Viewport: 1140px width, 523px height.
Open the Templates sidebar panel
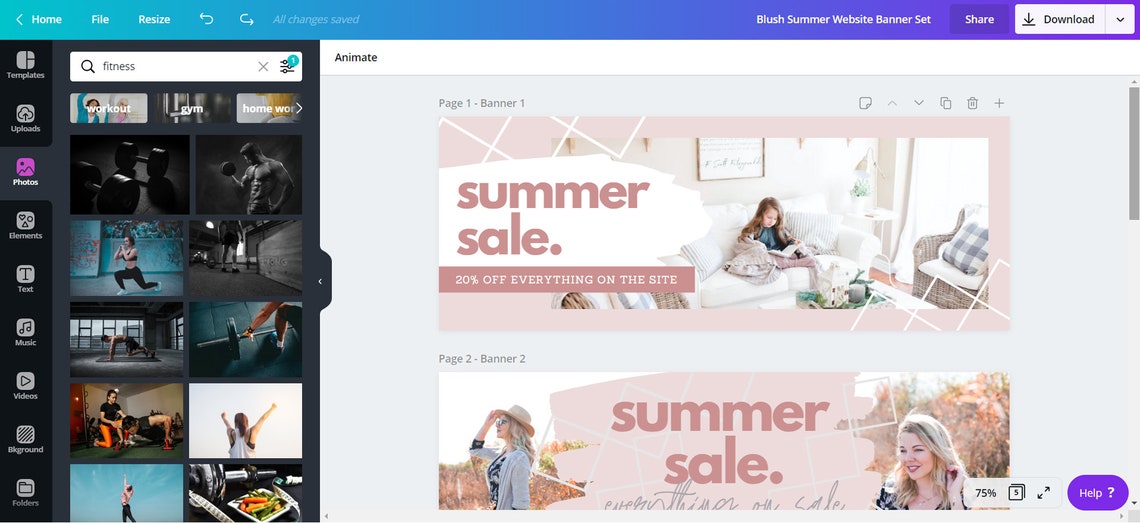coord(25,65)
